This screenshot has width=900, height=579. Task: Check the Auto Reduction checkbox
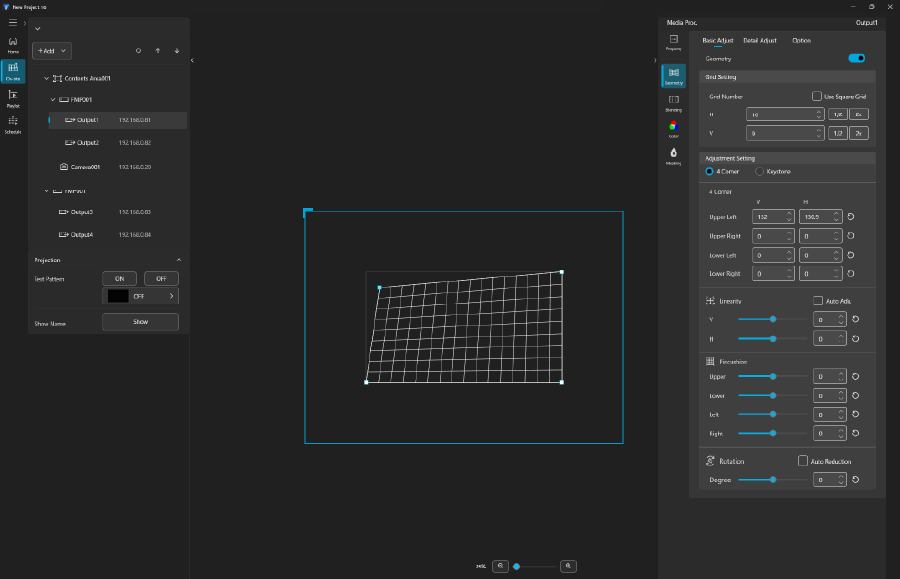[803, 461]
